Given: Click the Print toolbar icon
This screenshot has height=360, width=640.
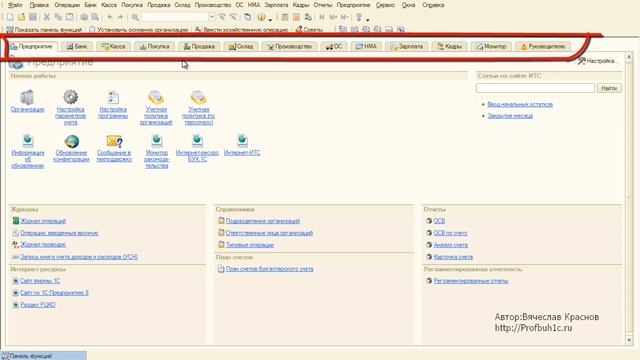Looking at the screenshot, I should point(84,17).
